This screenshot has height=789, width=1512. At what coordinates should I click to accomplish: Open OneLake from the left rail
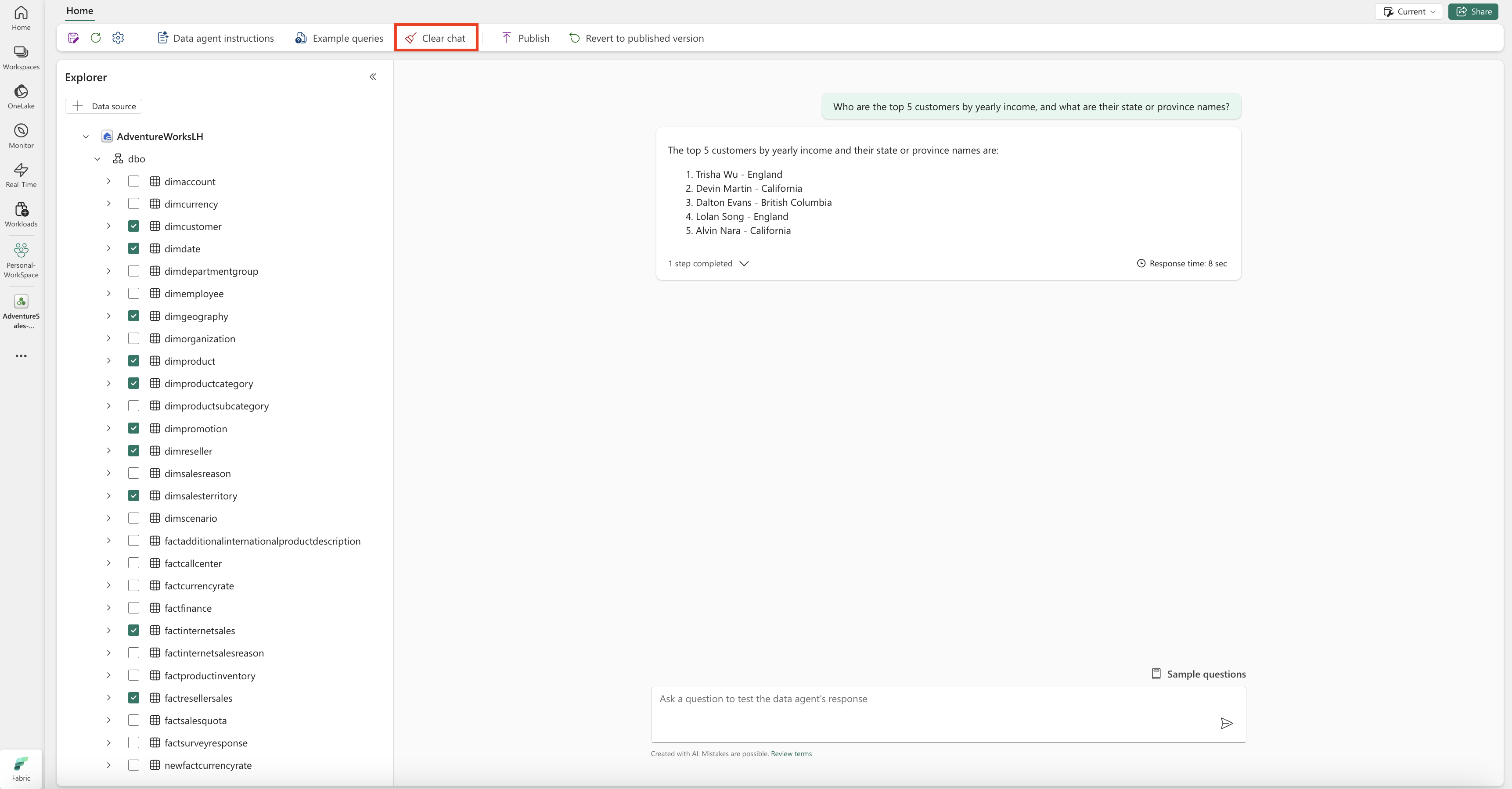tap(21, 97)
